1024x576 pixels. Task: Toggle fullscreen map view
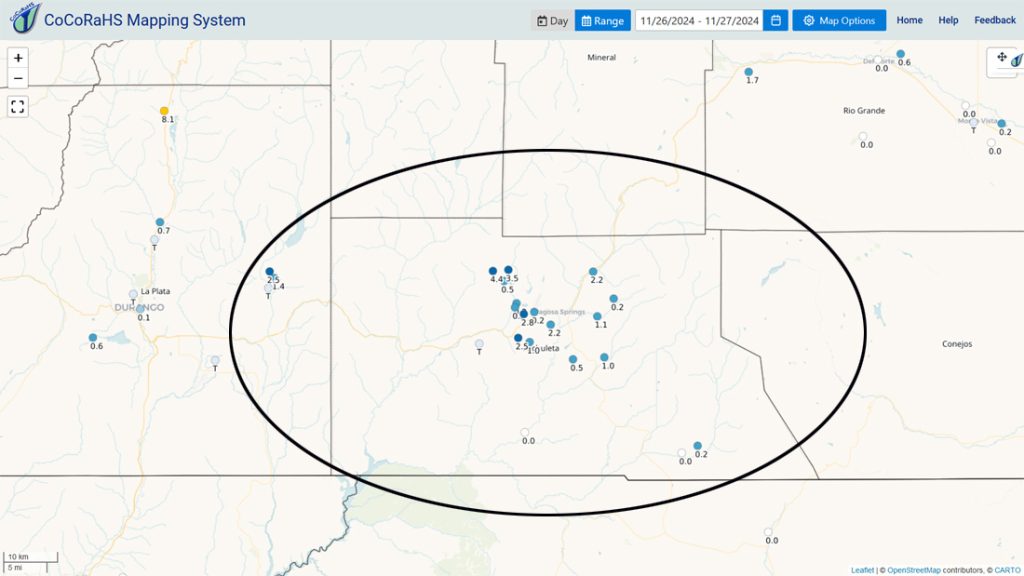[x=18, y=106]
